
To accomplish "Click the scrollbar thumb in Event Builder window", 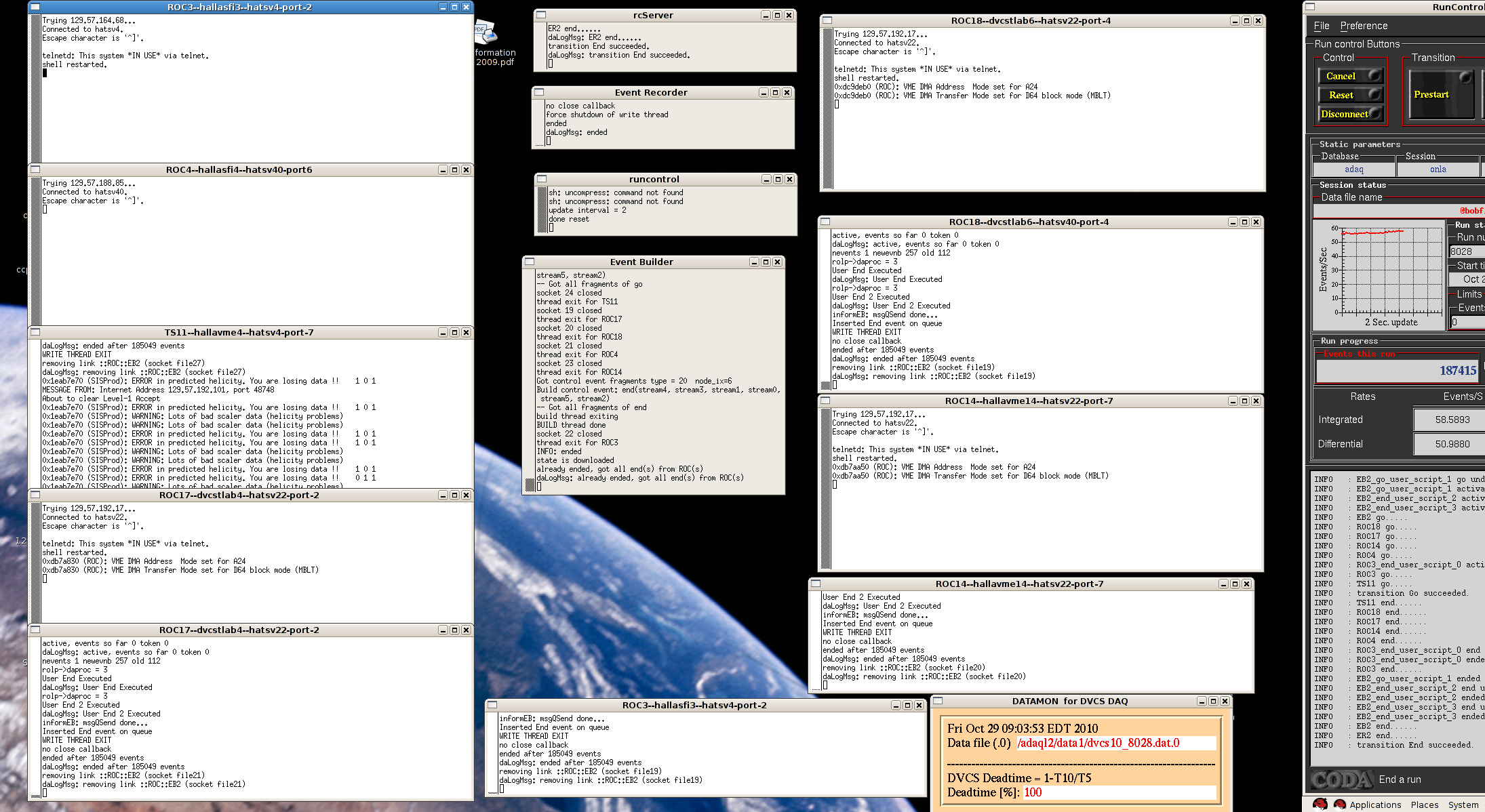I will coord(530,485).
